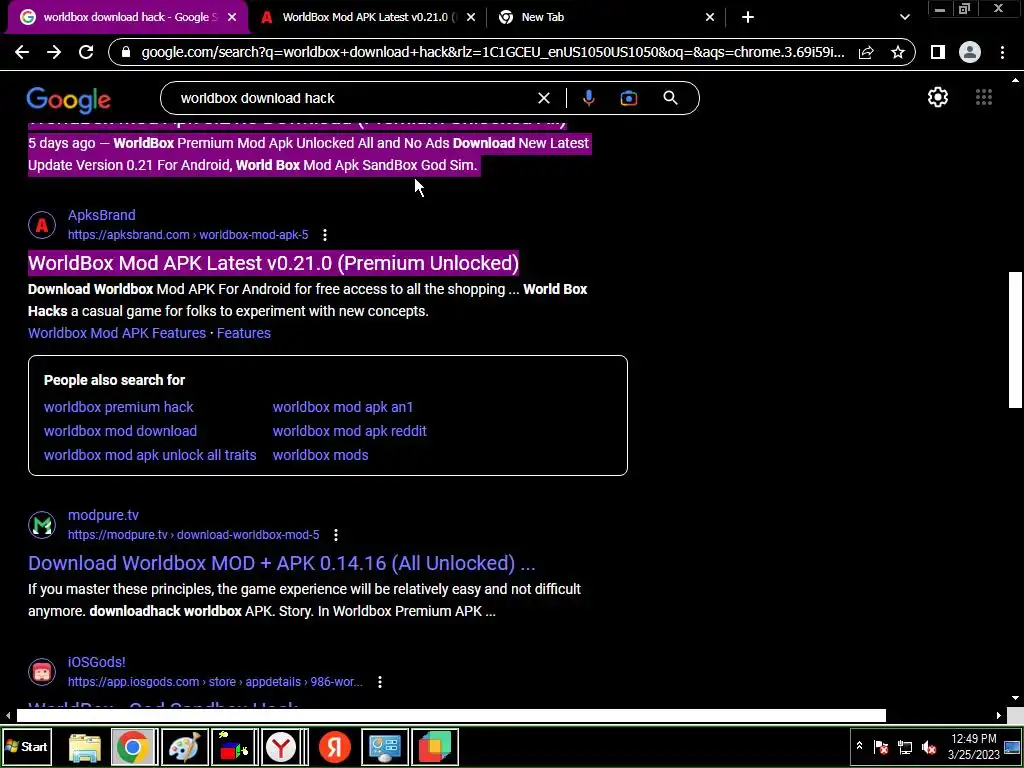1024x768 pixels.
Task: Search for worldbox mod download
Action: (x=120, y=432)
